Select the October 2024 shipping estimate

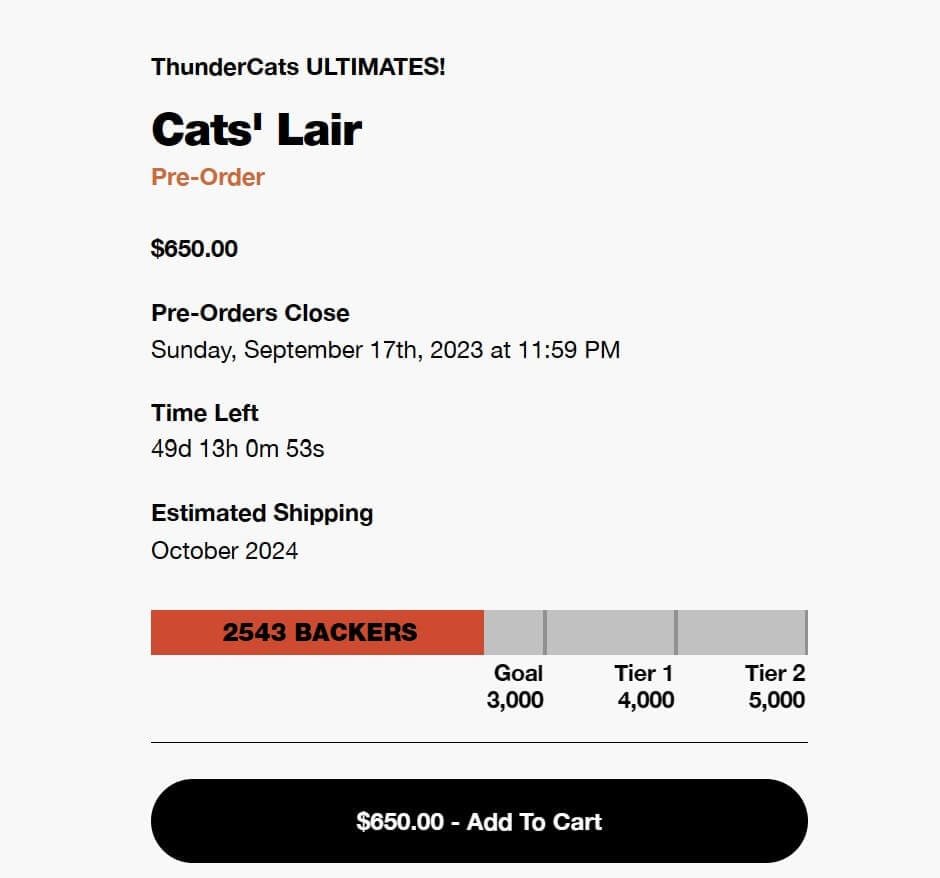(x=225, y=550)
